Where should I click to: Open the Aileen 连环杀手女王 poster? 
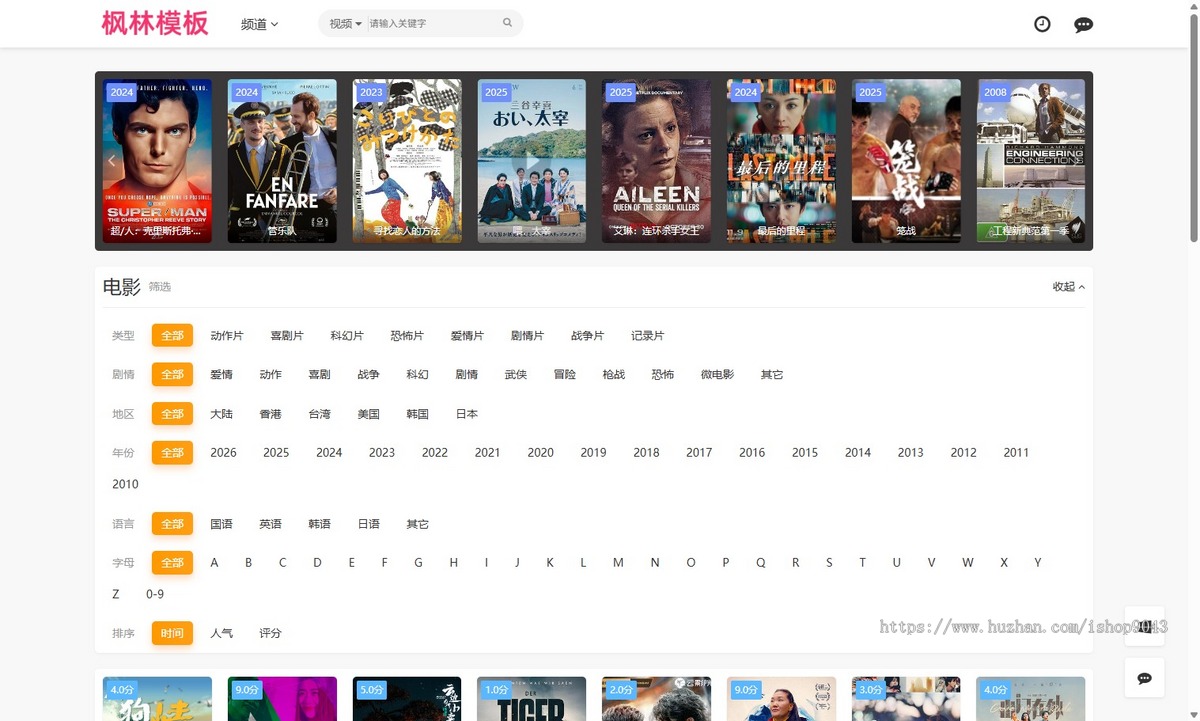click(x=656, y=161)
